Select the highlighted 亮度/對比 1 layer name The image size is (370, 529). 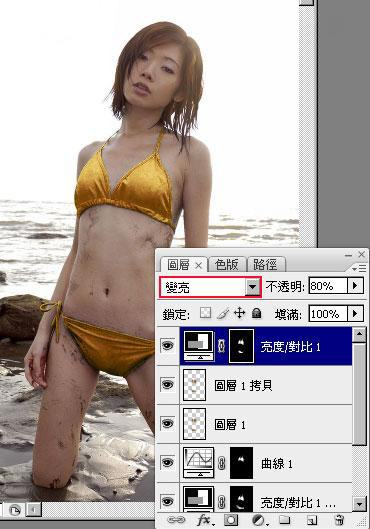coord(290,346)
